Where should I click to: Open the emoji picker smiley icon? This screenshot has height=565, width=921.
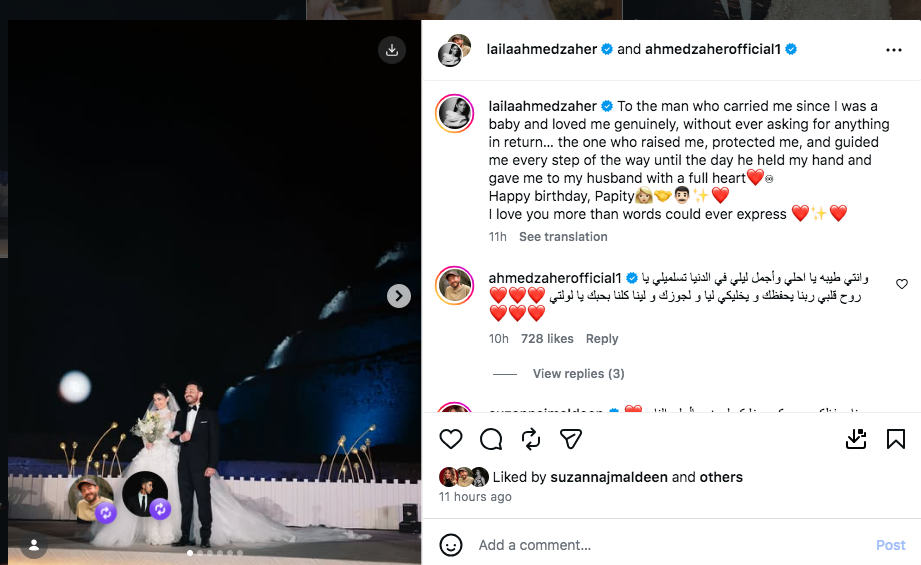451,545
